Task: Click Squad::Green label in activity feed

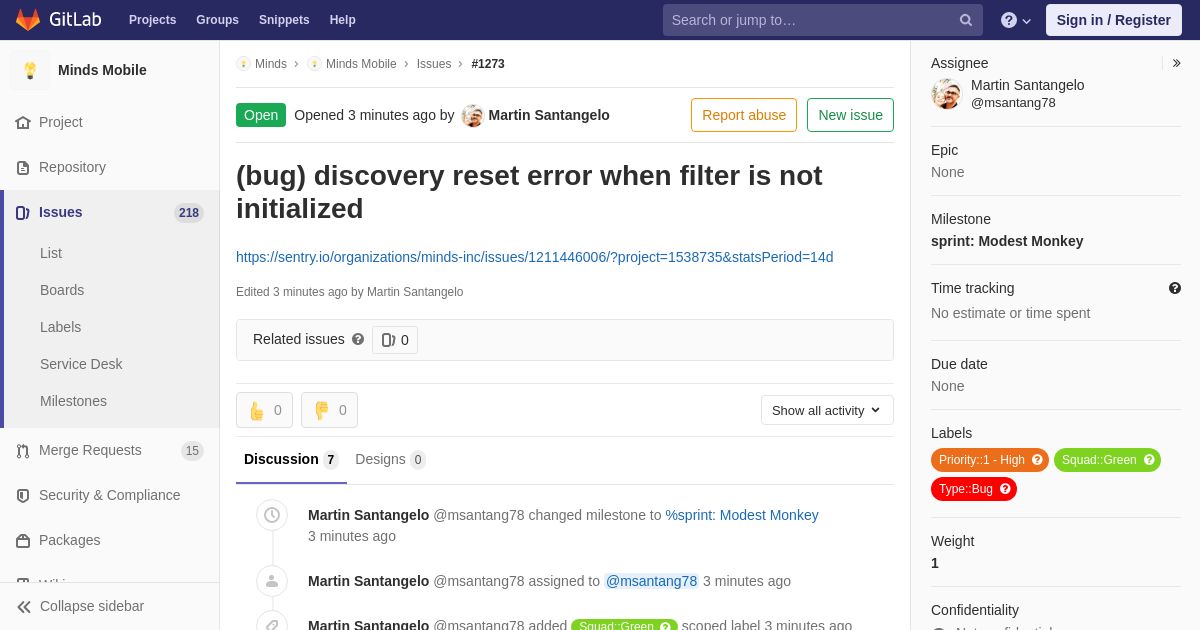Action: tap(624, 626)
